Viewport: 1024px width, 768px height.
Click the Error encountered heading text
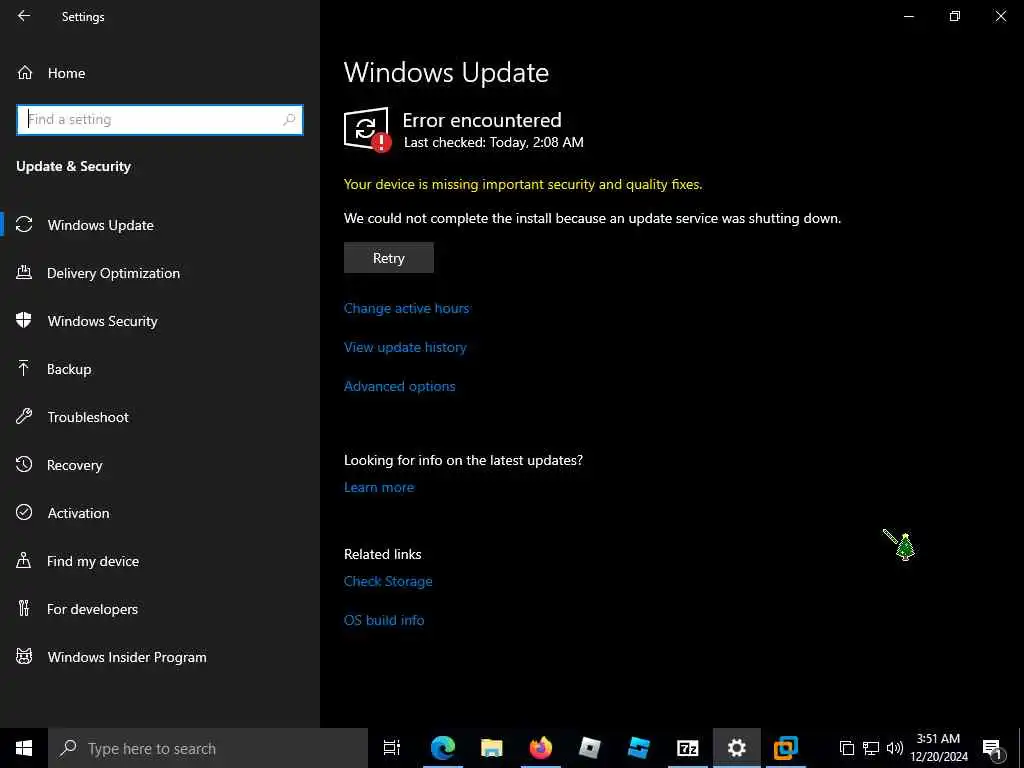coord(482,120)
